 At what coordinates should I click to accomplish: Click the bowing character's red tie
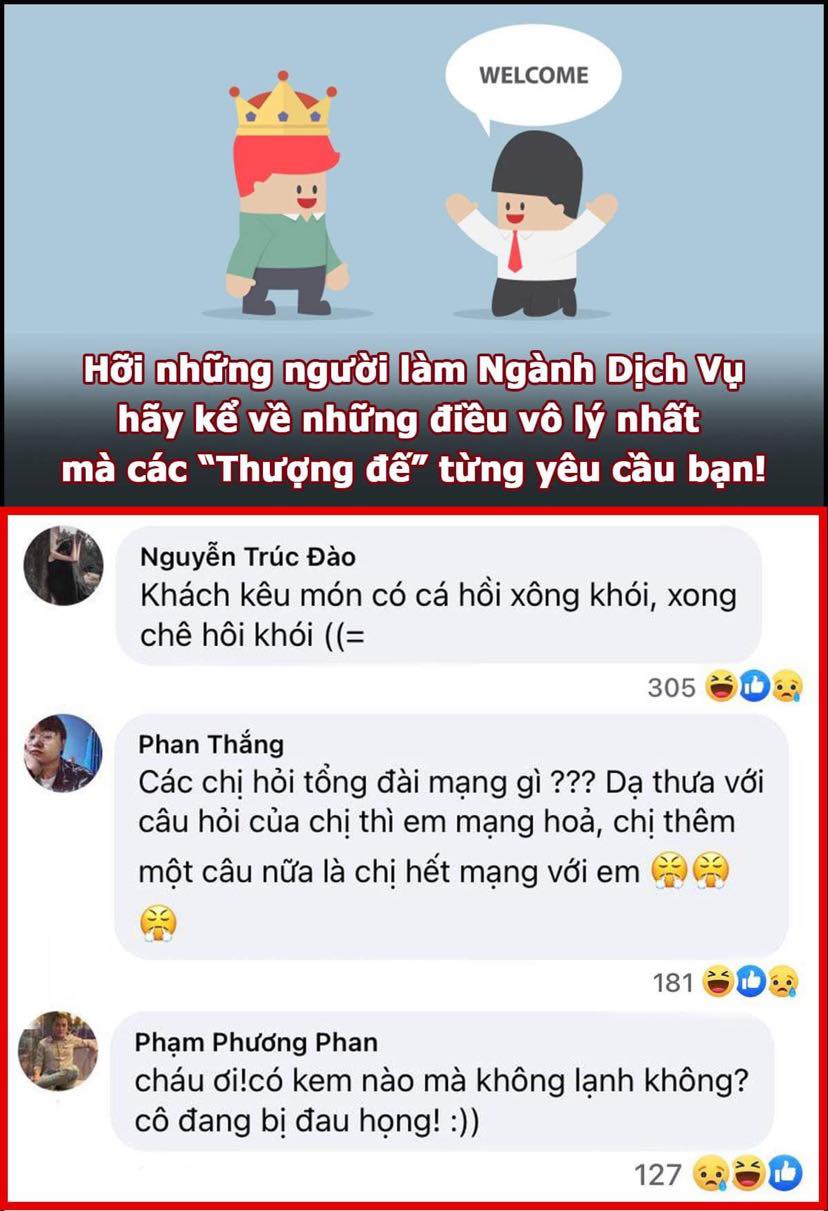(514, 250)
